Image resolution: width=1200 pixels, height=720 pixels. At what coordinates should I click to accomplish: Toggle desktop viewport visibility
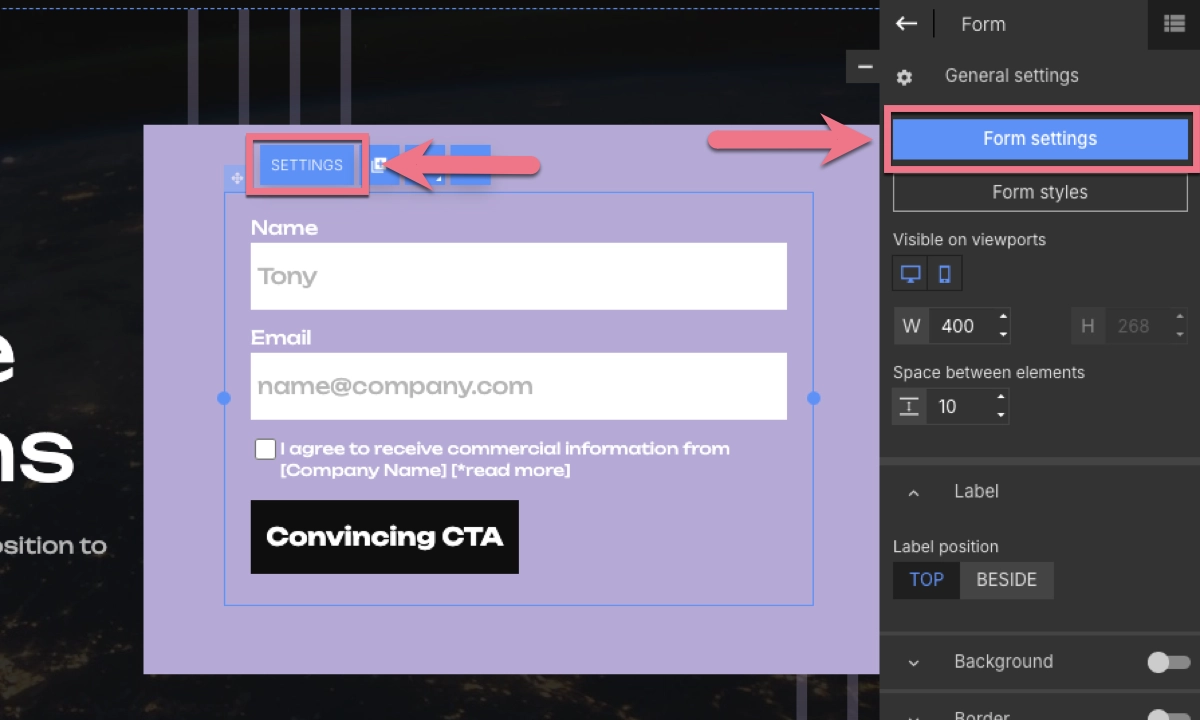pos(910,273)
